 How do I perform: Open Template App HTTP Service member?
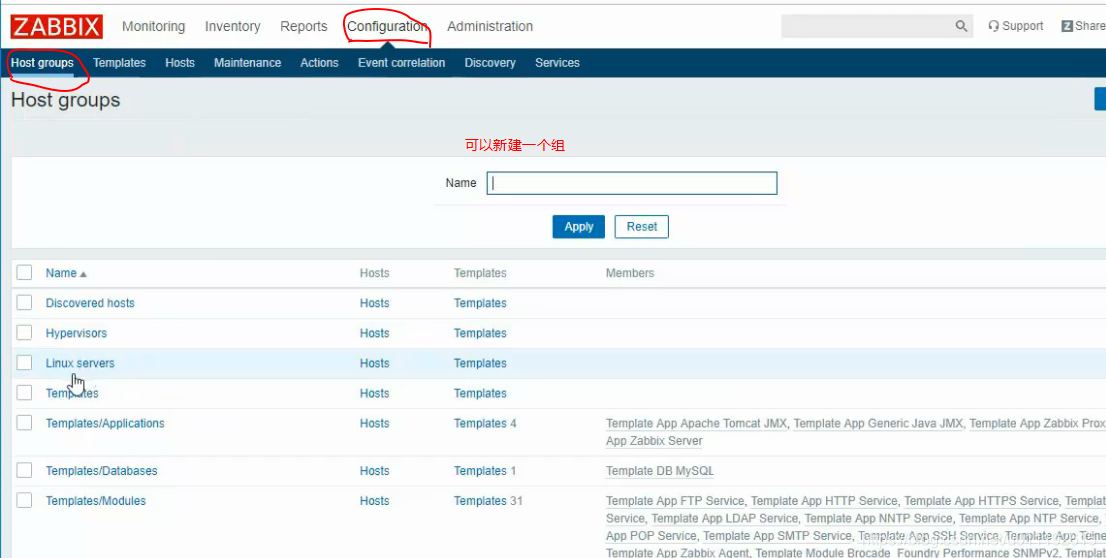tap(824, 501)
